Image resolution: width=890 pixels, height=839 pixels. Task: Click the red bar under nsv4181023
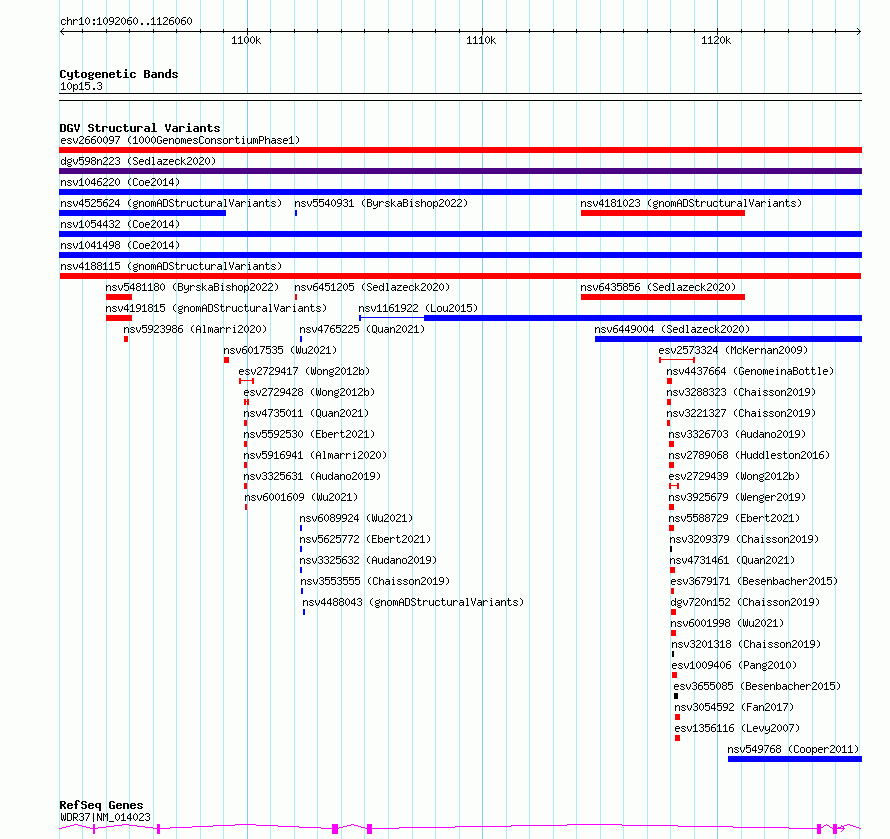tap(662, 213)
